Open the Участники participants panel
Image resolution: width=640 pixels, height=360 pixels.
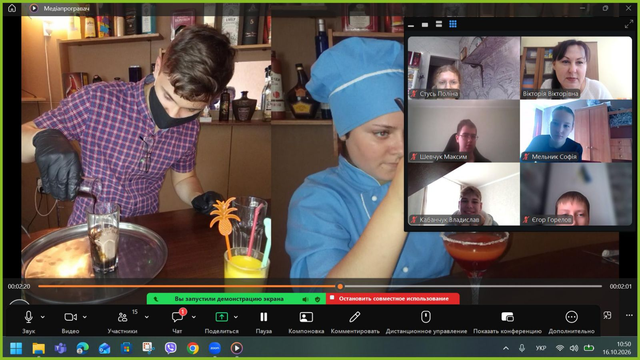pos(122,317)
